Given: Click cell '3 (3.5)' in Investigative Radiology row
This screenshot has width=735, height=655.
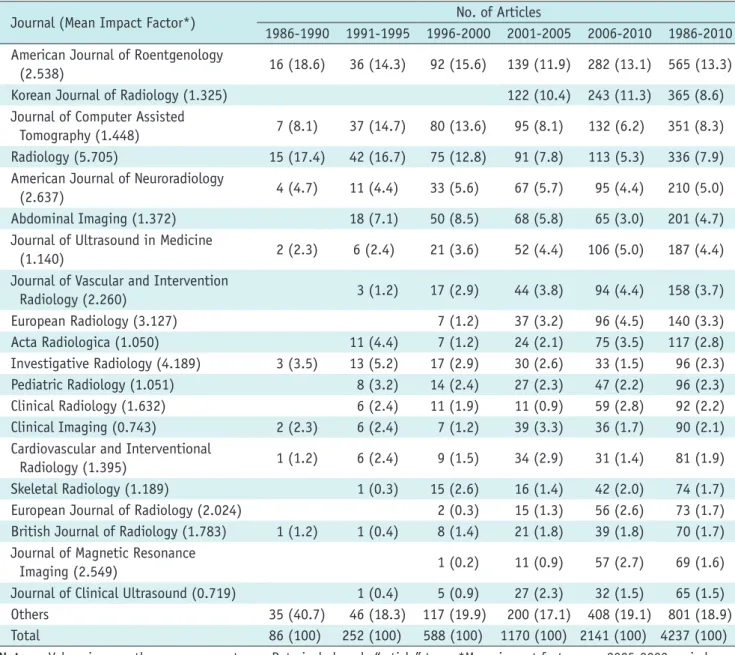Looking at the screenshot, I should (297, 364).
